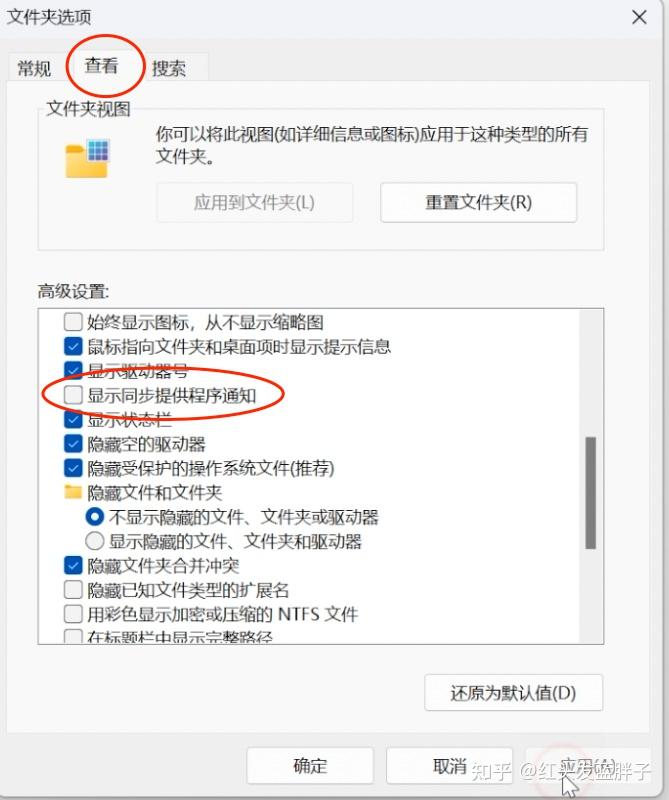Confirm with the 确定 button

coord(310,765)
